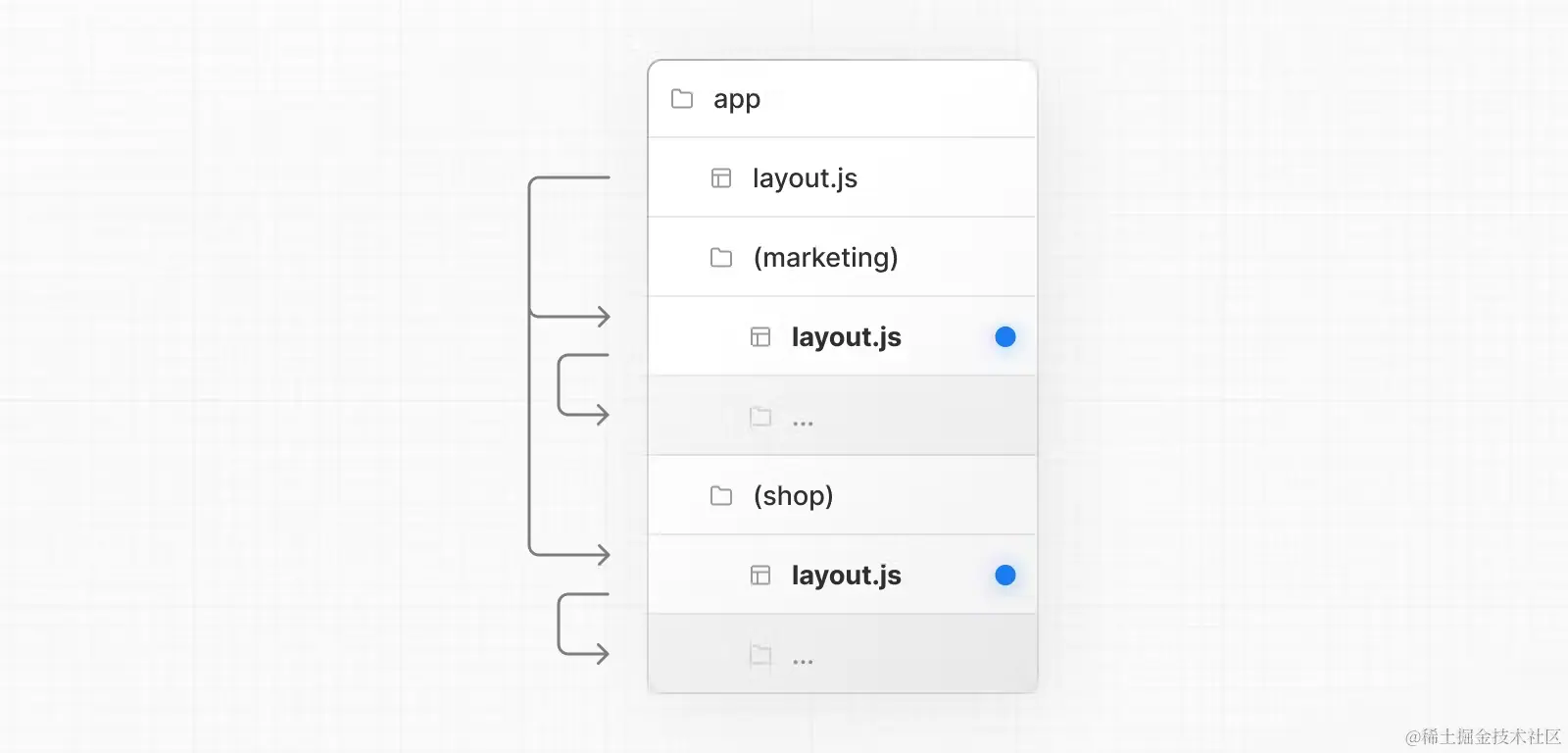
Task: Click the ellipsis under shop layout.js
Action: pos(803,662)
